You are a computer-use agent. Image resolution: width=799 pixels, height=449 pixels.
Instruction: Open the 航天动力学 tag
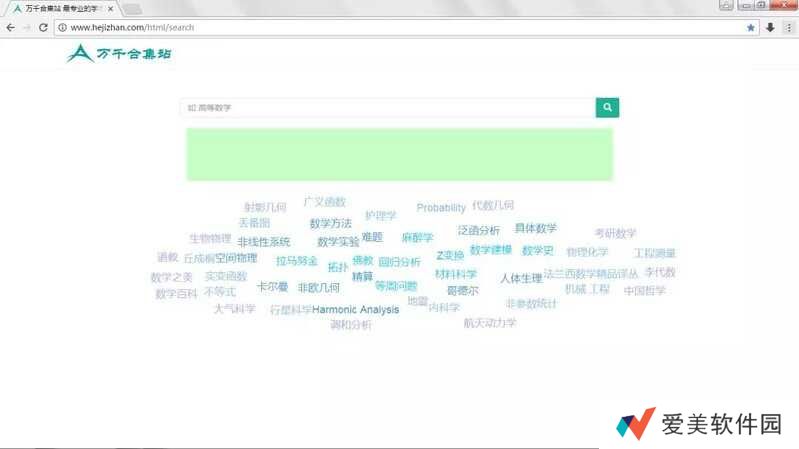(x=490, y=323)
